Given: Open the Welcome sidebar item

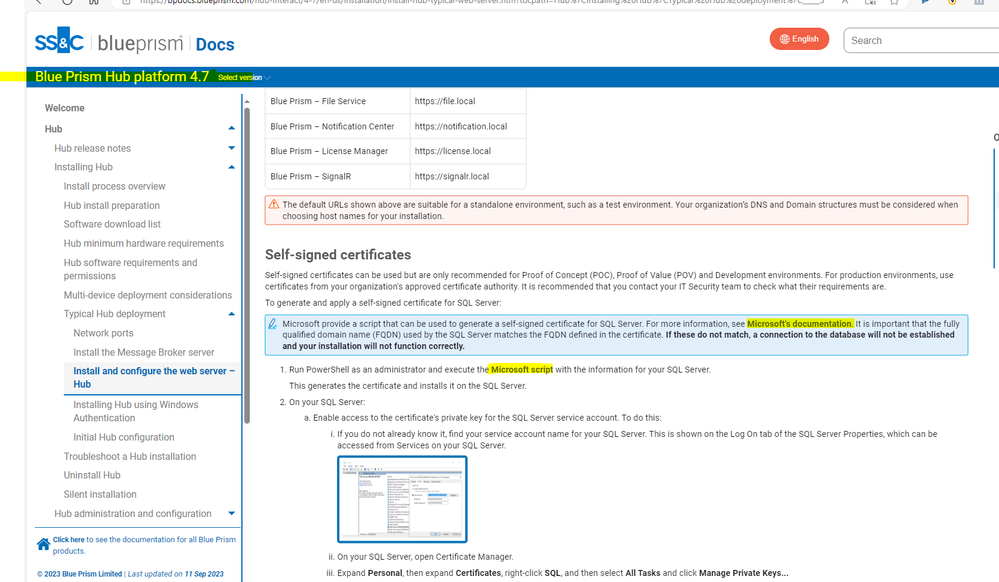Looking at the screenshot, I should pyautogui.click(x=64, y=108).
